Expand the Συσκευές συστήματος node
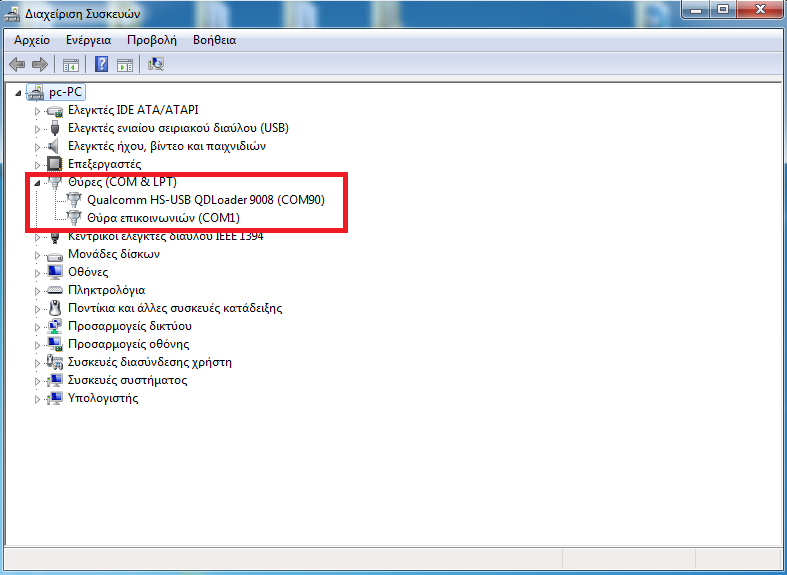 (37, 381)
